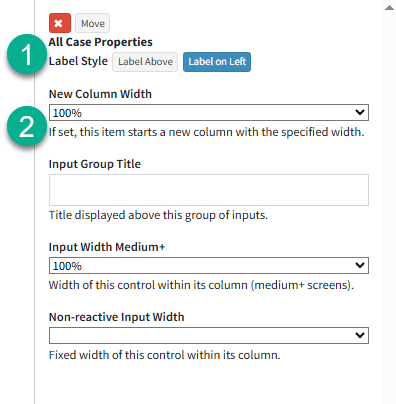Click the green number 2 callout badge
396x404 pixels.
27,126
